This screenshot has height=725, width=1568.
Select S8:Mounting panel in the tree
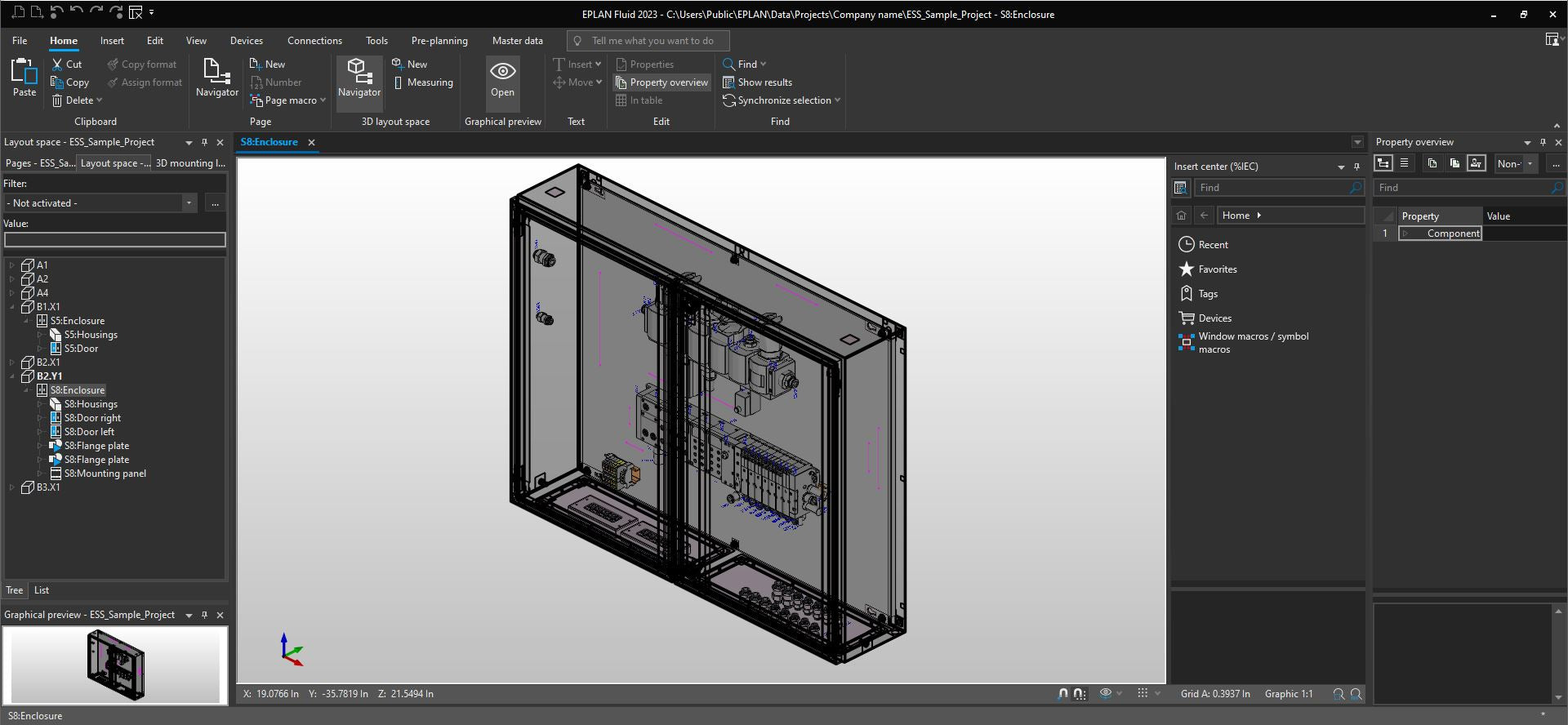pos(105,474)
